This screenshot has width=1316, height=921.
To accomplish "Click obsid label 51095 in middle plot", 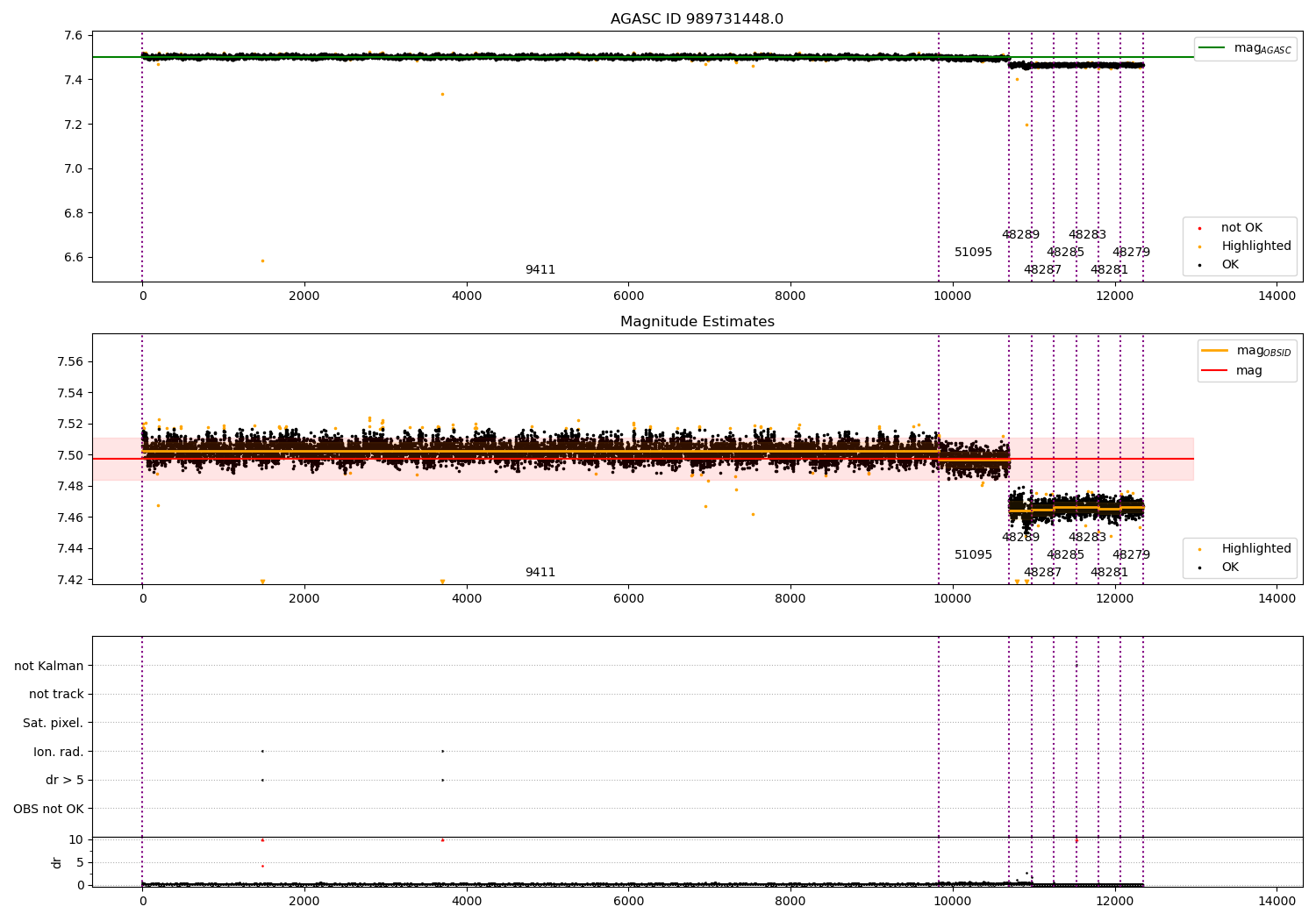I will tap(973, 555).
